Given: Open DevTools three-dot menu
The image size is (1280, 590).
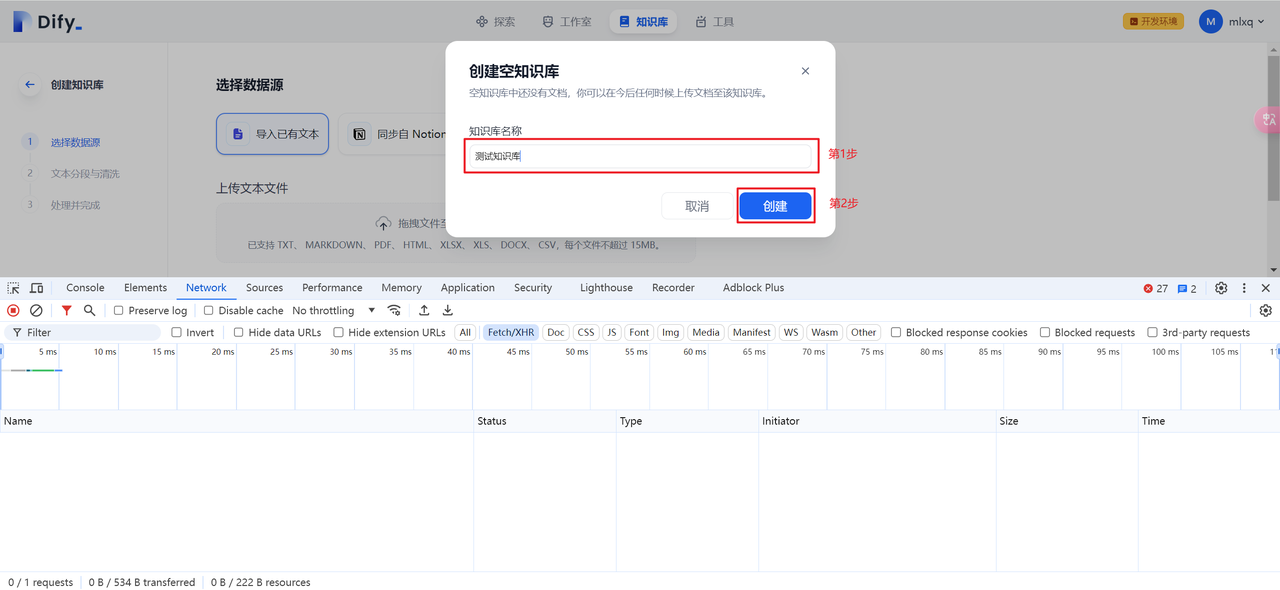Looking at the screenshot, I should point(1244,288).
